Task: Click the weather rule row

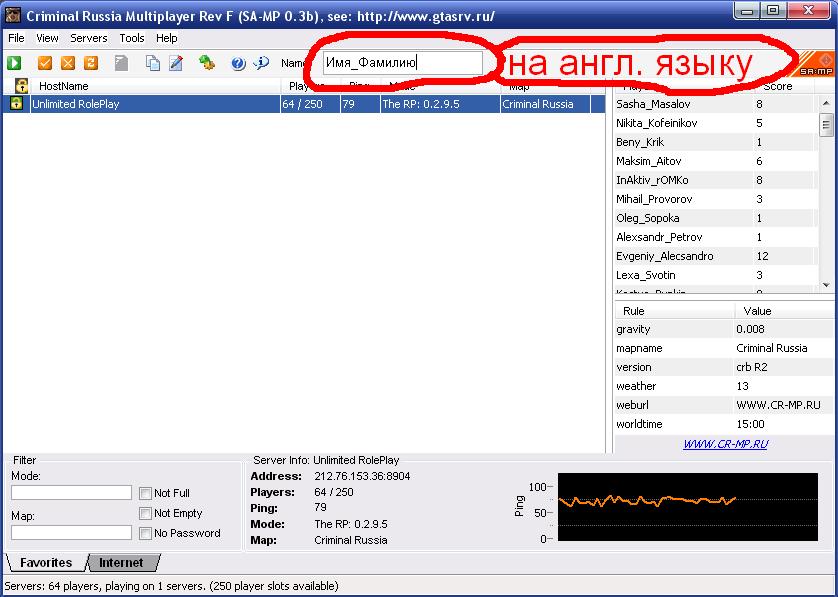Action: [x=723, y=386]
